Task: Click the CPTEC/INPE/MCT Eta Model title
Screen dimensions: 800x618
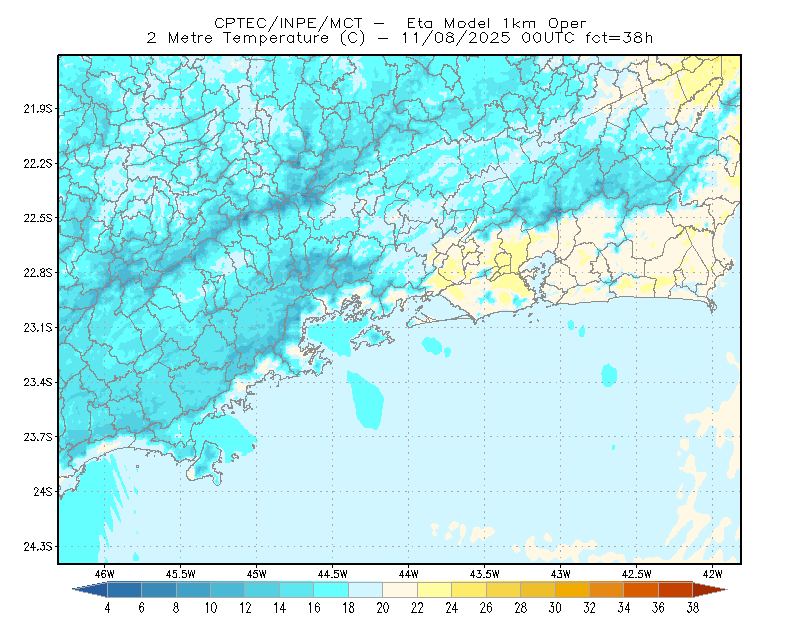Action: [400, 23]
